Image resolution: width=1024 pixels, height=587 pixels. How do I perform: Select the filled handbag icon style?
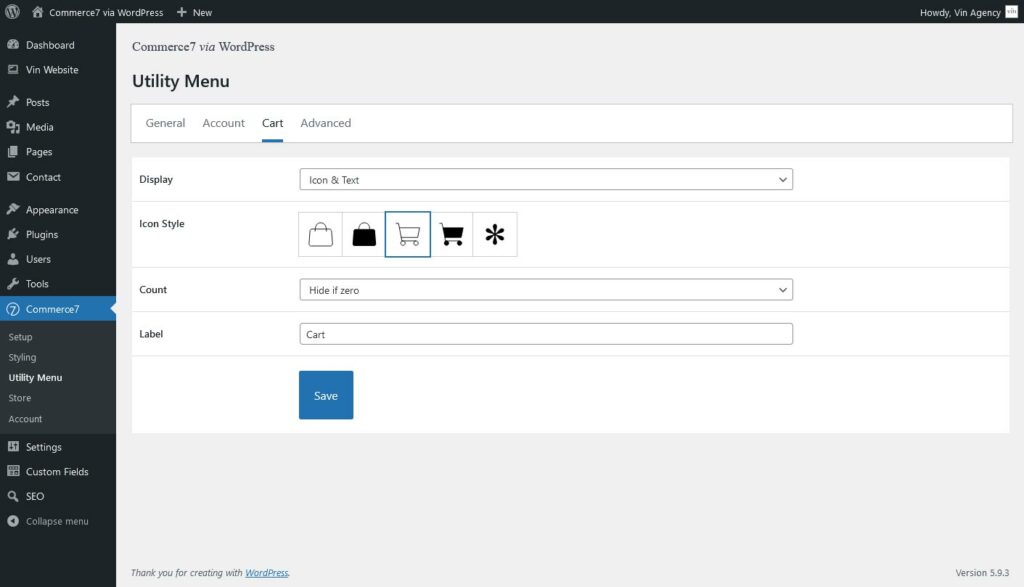(363, 233)
